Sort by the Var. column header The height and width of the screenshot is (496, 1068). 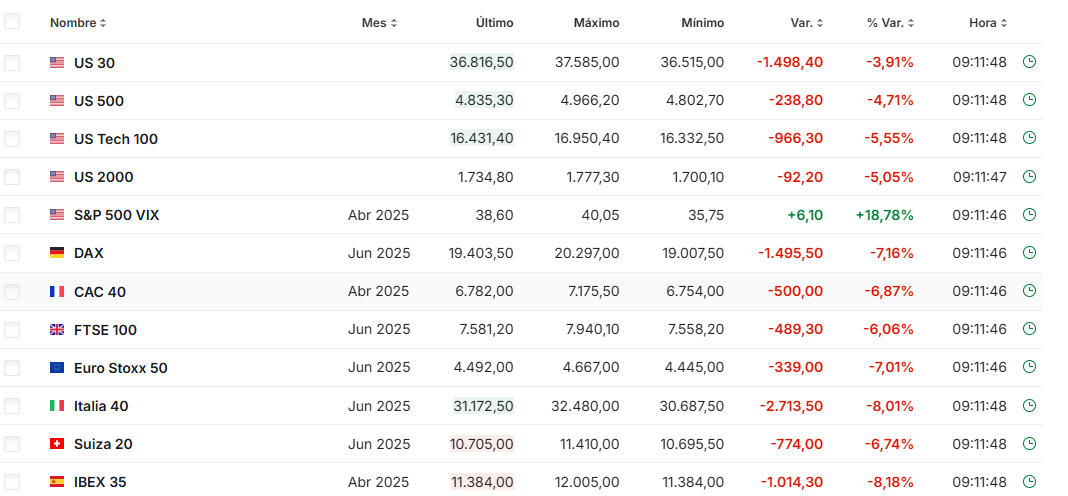tap(806, 23)
